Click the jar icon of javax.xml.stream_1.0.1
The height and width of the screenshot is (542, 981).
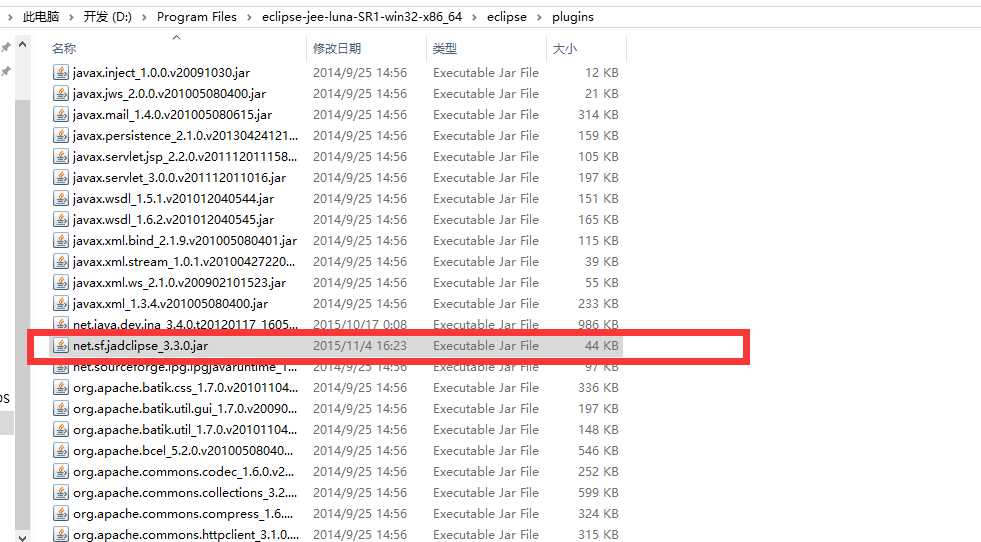pos(61,262)
